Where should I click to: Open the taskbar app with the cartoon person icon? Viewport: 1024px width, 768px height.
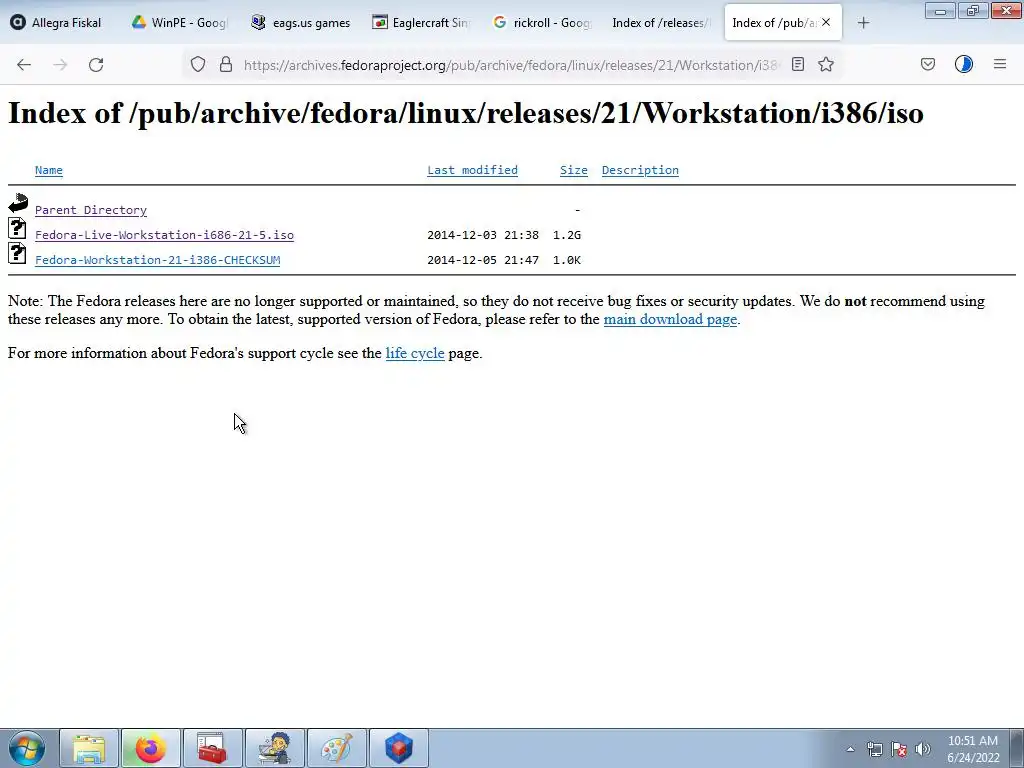tap(274, 748)
